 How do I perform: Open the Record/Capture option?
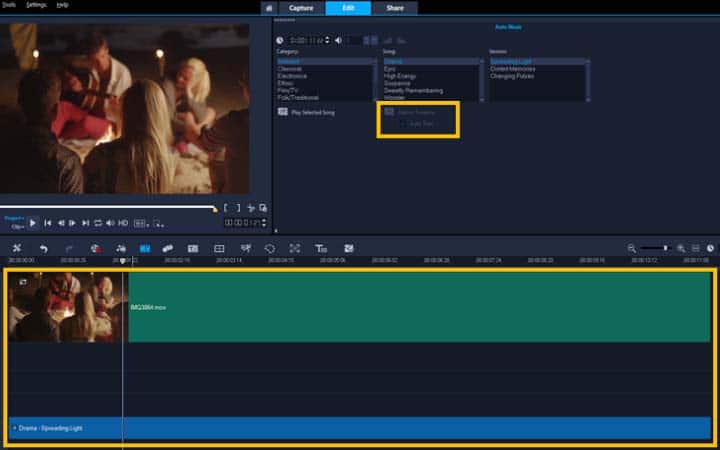96,248
